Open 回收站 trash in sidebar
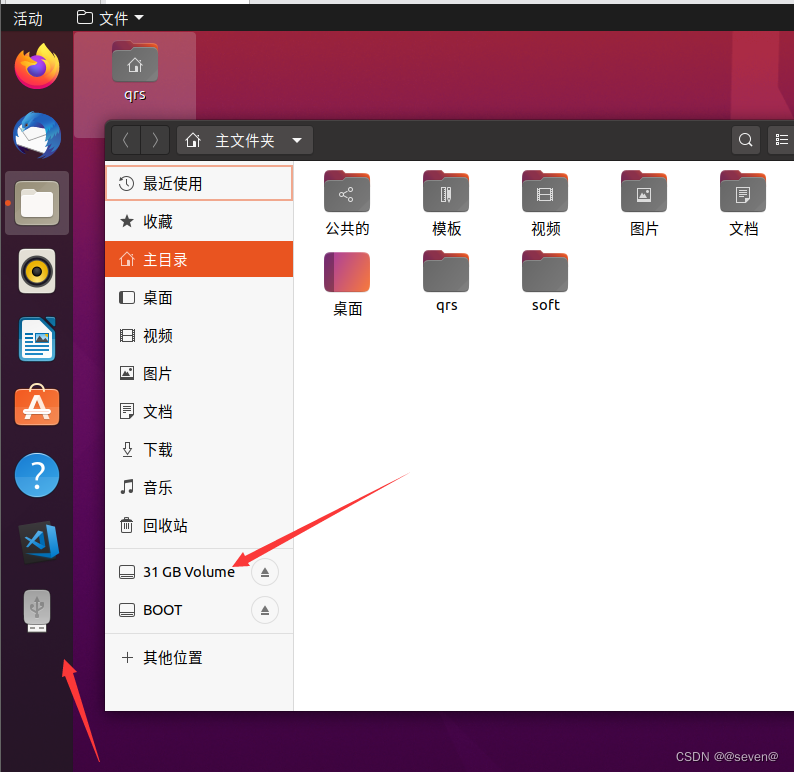This screenshot has width=794, height=772. coord(199,525)
